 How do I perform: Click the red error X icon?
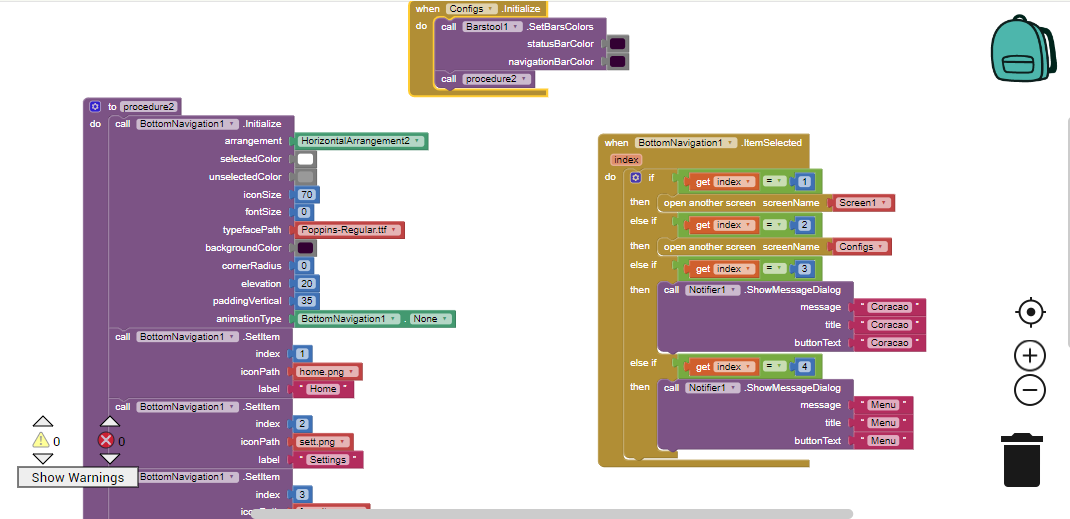coord(107,440)
